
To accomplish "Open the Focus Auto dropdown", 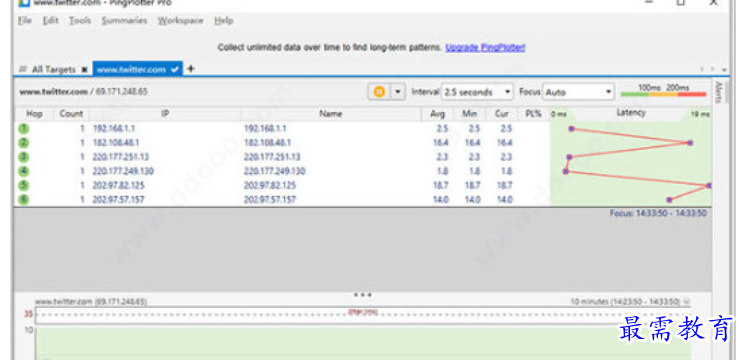I will click(x=578, y=92).
